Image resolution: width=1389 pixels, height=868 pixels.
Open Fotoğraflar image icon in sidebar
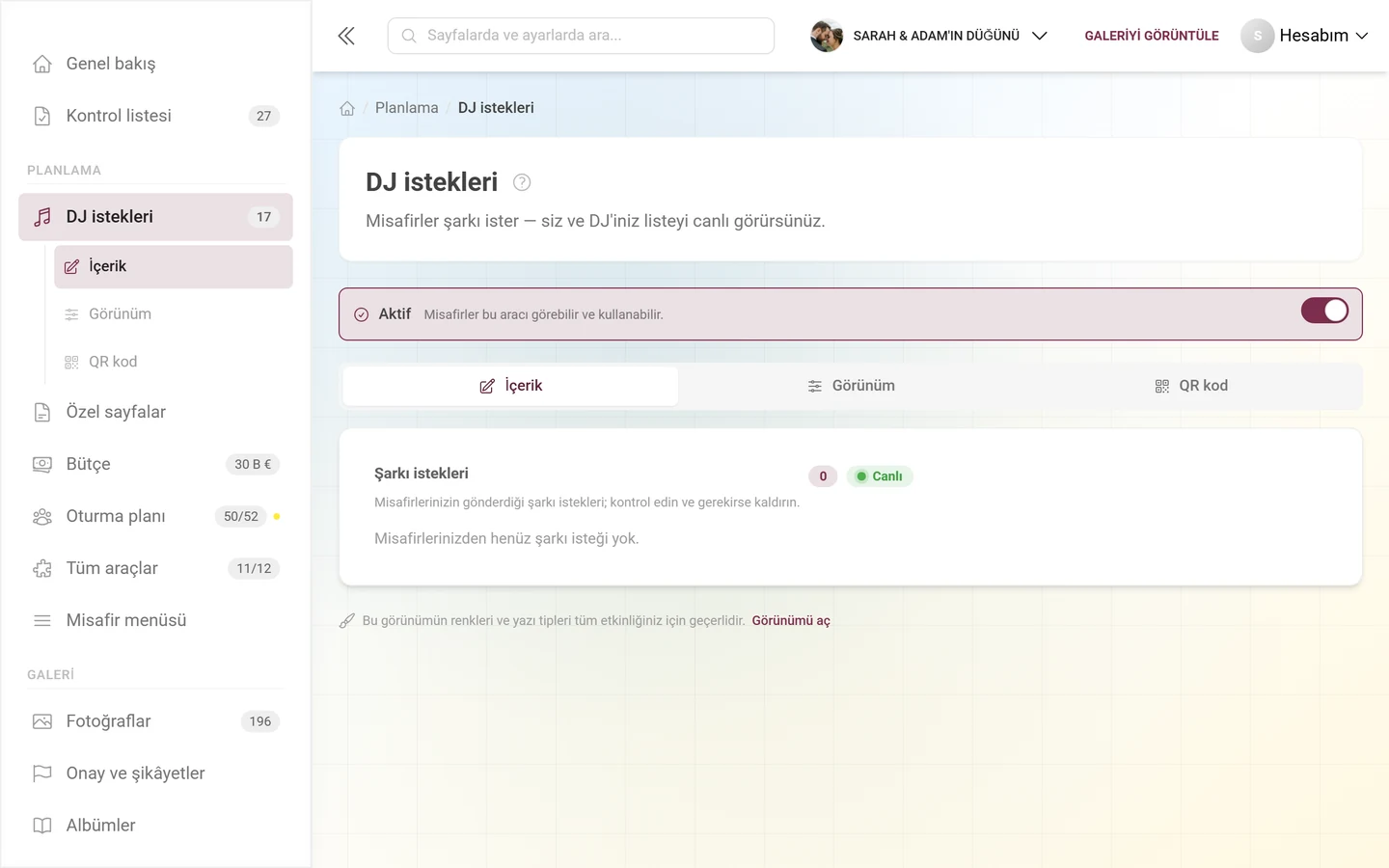coord(42,721)
